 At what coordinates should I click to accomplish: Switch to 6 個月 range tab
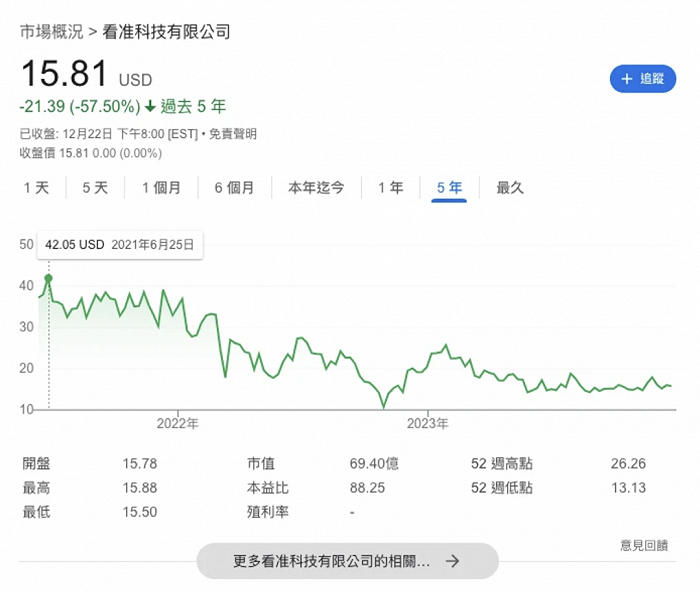[x=234, y=188]
